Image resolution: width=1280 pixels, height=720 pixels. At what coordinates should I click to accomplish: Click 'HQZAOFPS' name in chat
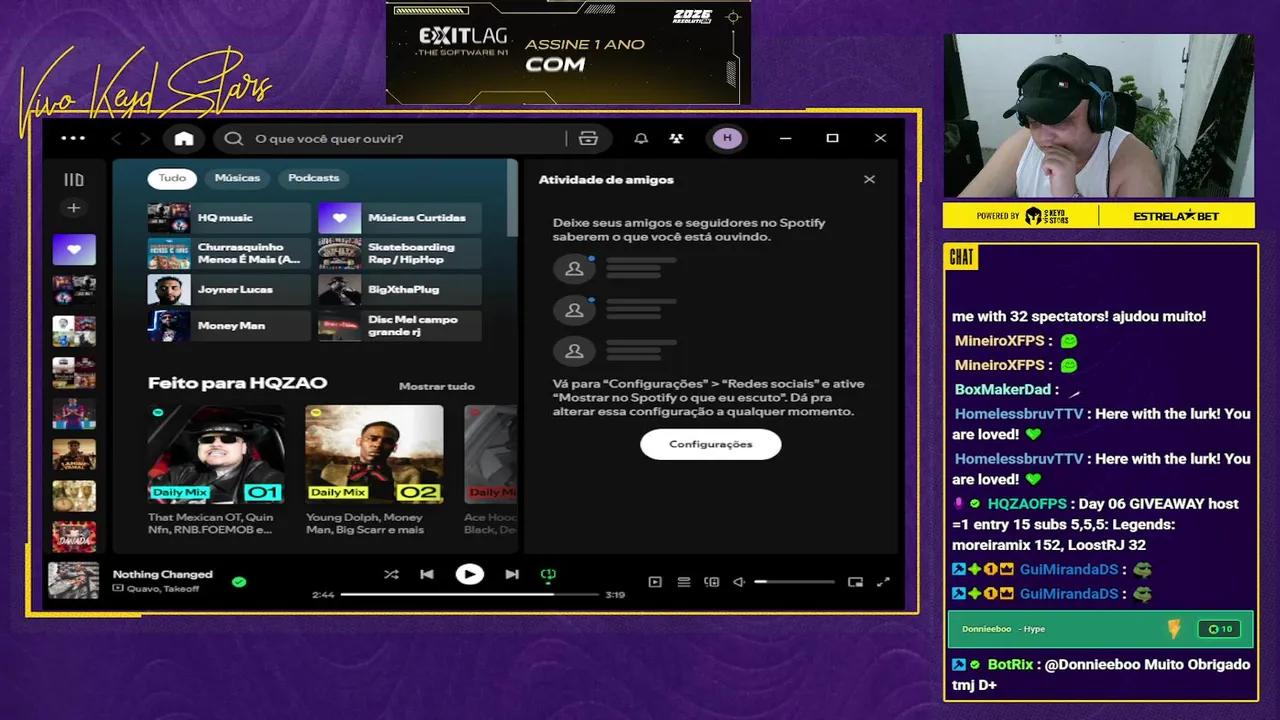coord(1029,504)
